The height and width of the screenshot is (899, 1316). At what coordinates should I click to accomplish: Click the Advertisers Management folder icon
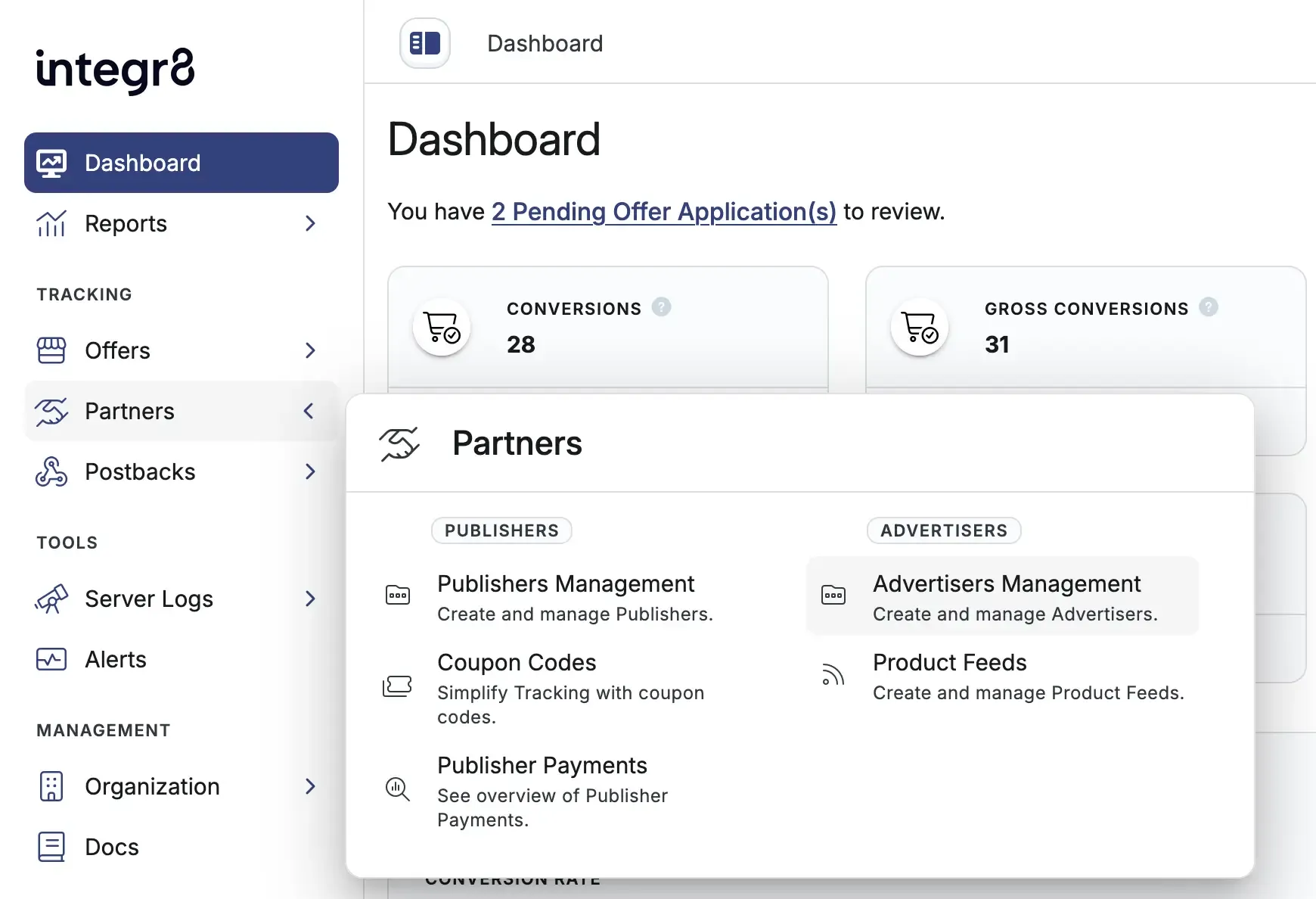coord(833,595)
